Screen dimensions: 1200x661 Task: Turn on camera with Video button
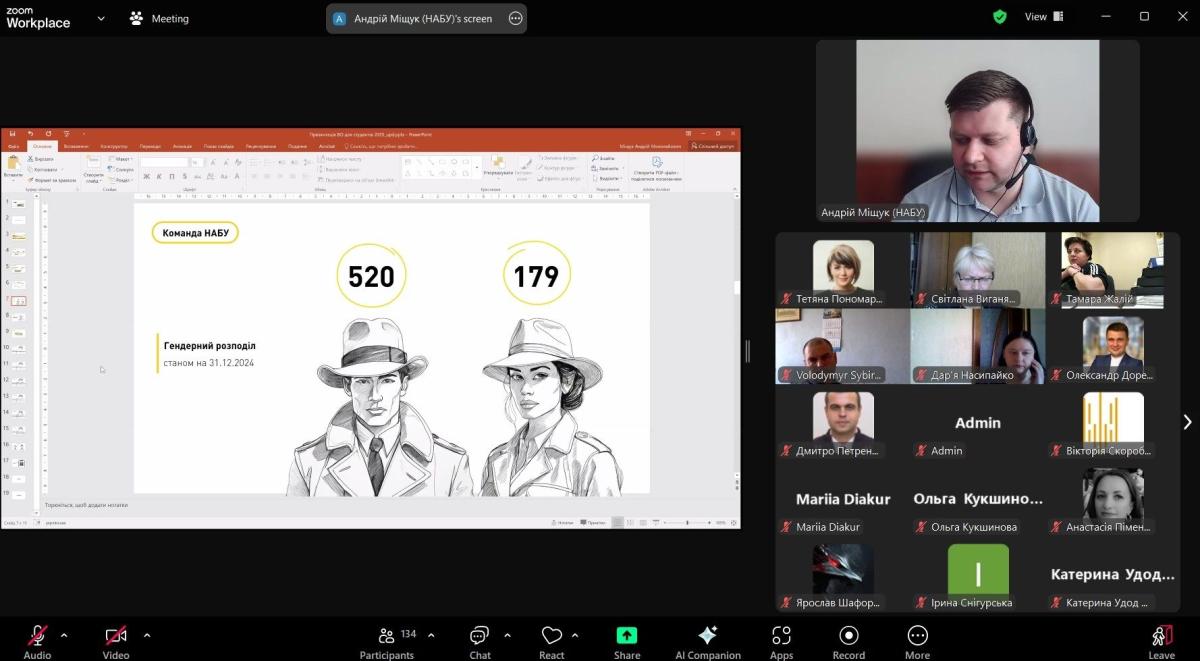point(116,637)
